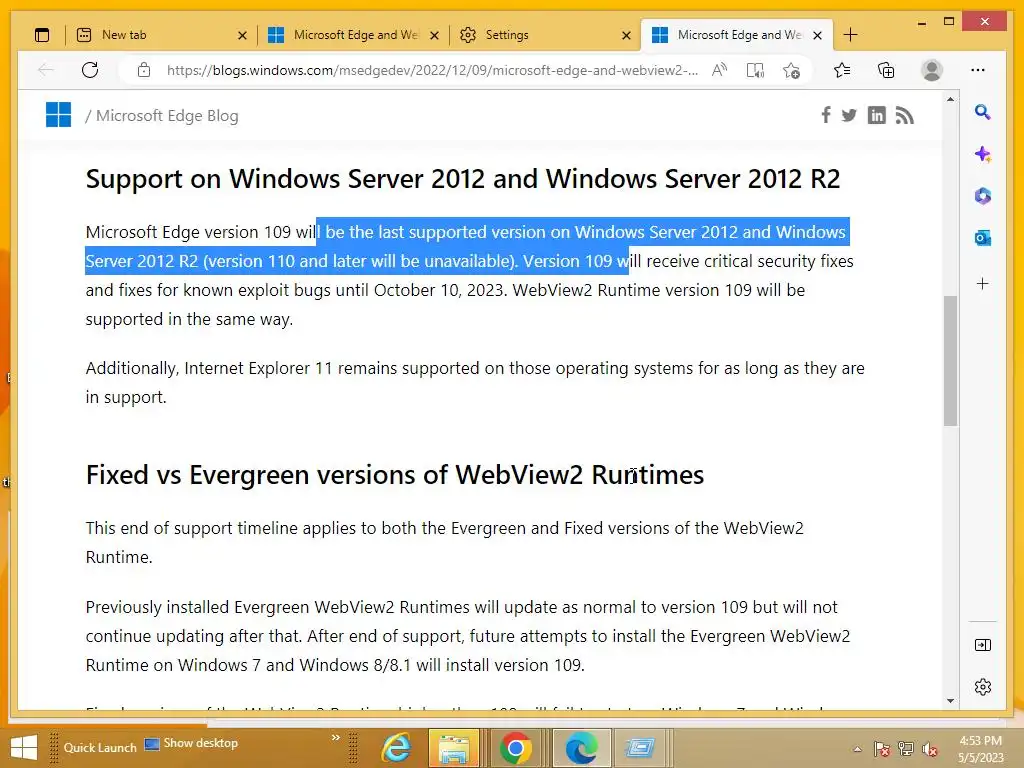Open network tray icon

coord(906,749)
